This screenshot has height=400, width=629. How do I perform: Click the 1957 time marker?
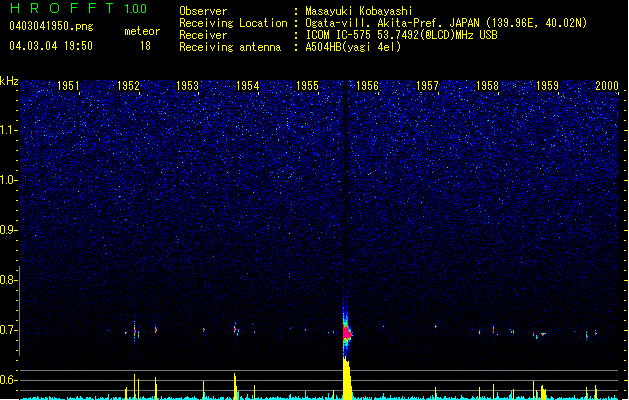tap(427, 86)
